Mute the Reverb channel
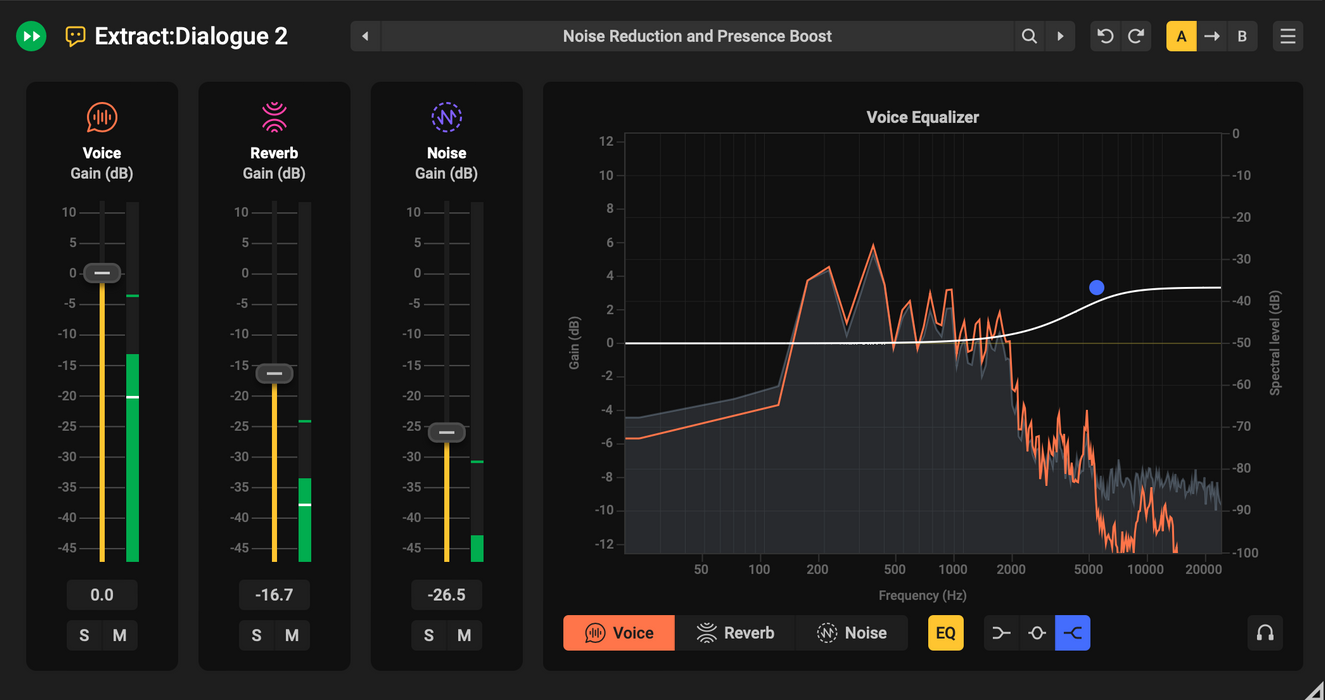Image resolution: width=1325 pixels, height=700 pixels. [292, 636]
